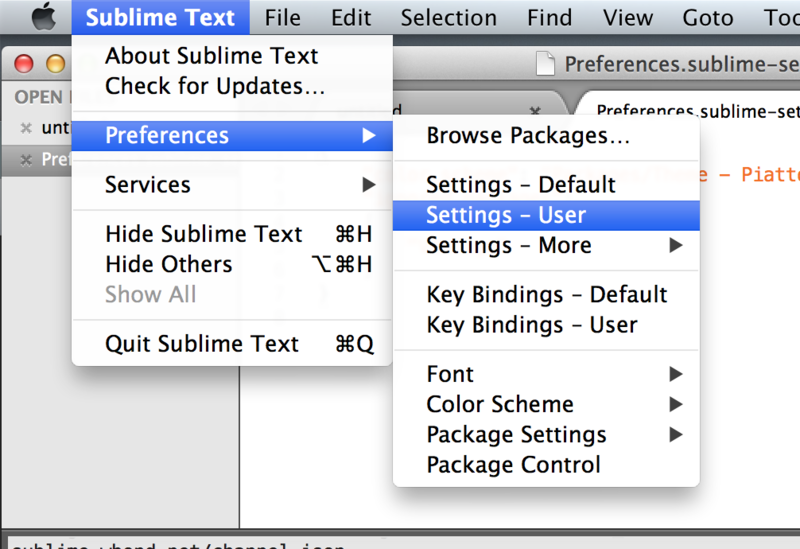Open the Apple menu icon
This screenshot has width=800, height=549.
point(44,17)
